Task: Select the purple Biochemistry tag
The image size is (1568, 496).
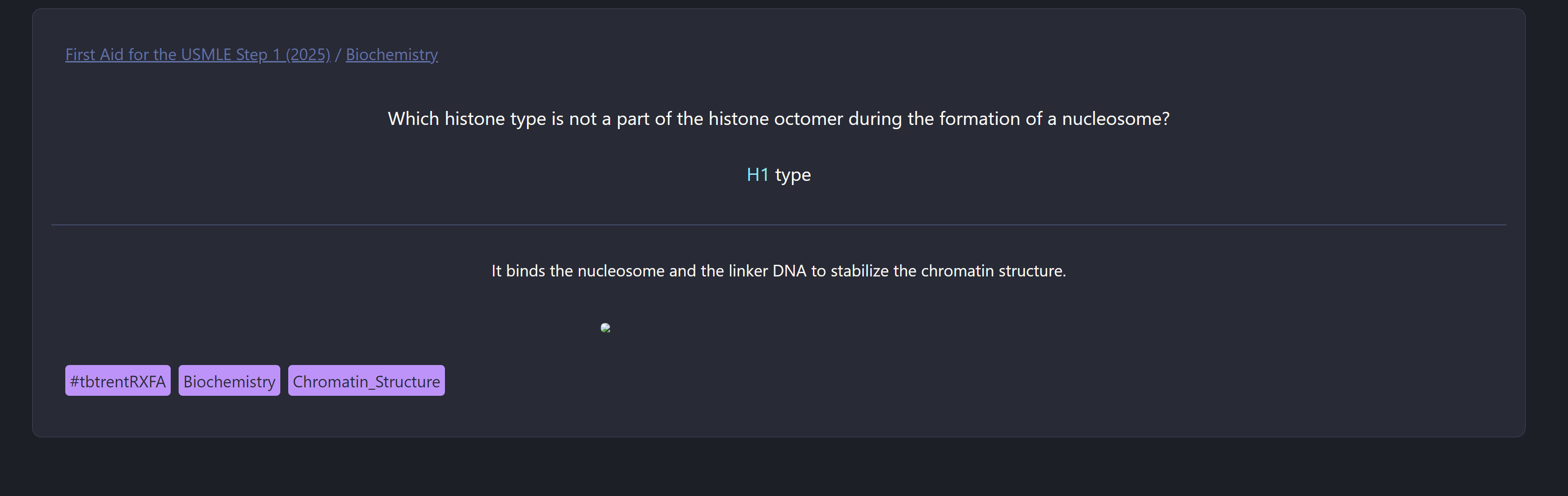Action: click(x=229, y=381)
